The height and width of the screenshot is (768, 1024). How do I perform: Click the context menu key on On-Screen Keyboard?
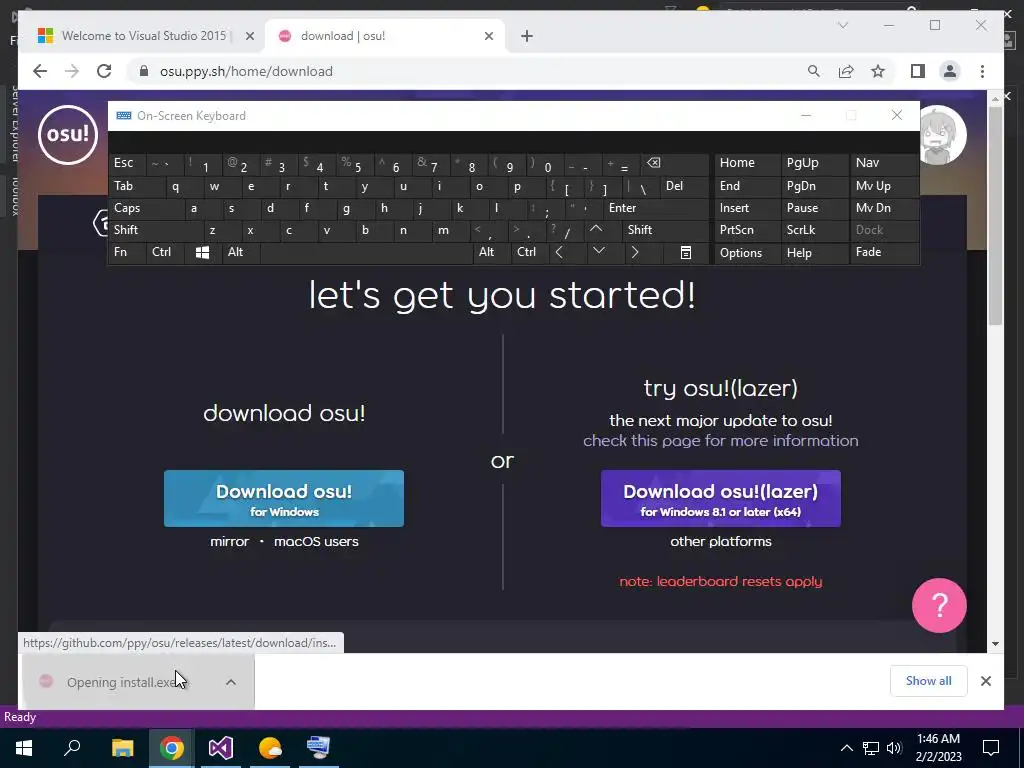tap(686, 253)
